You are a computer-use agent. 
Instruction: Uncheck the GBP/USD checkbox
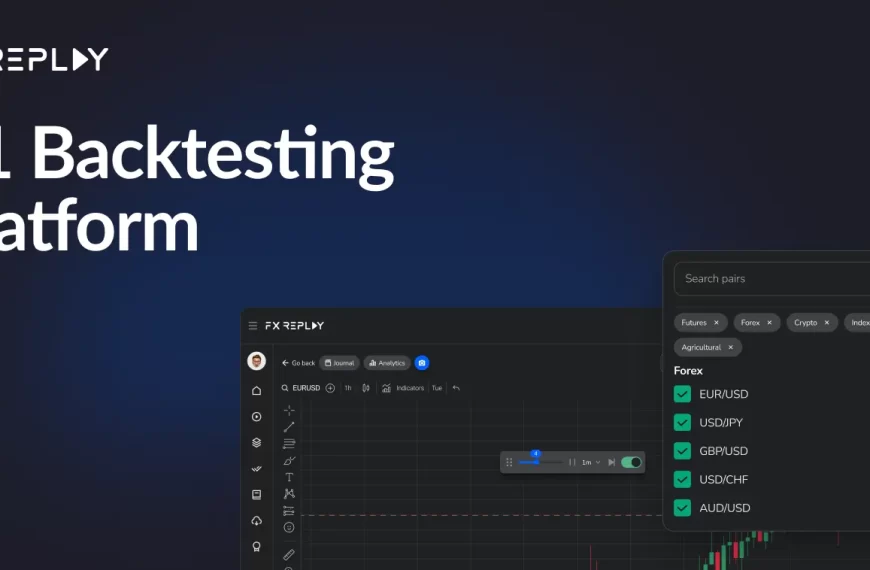coord(682,451)
